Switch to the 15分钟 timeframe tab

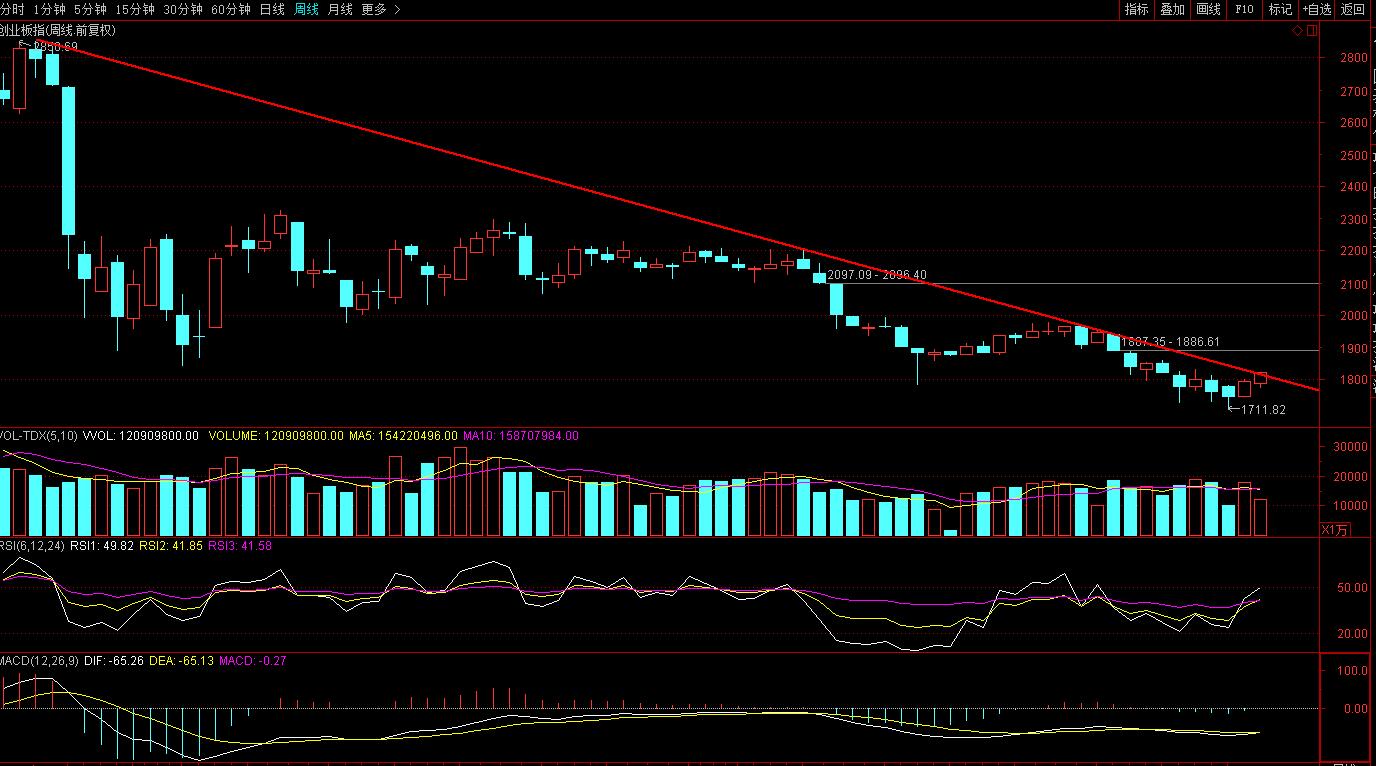[x=135, y=9]
